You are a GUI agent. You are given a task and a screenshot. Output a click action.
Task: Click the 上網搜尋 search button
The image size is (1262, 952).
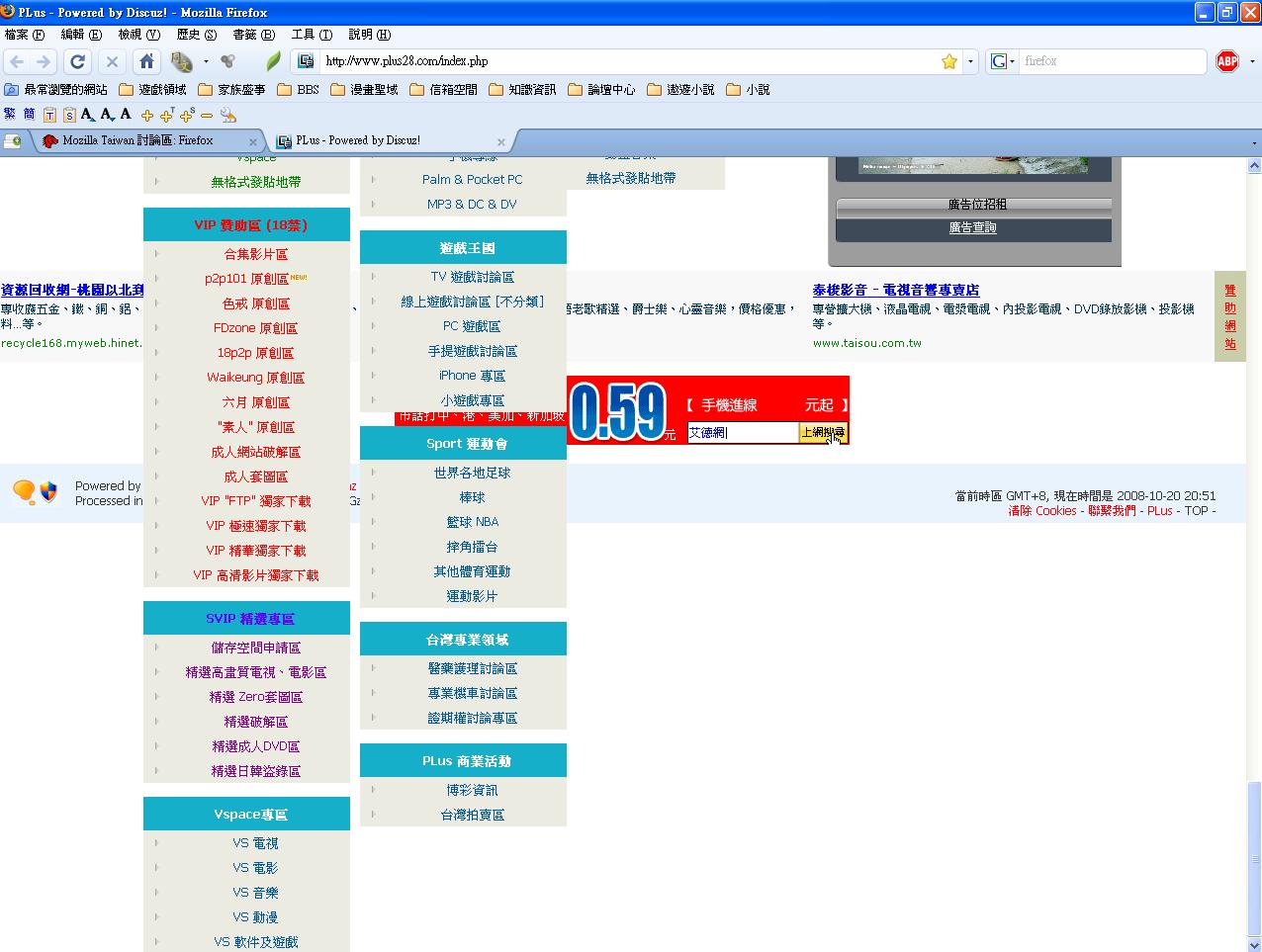pos(822,433)
